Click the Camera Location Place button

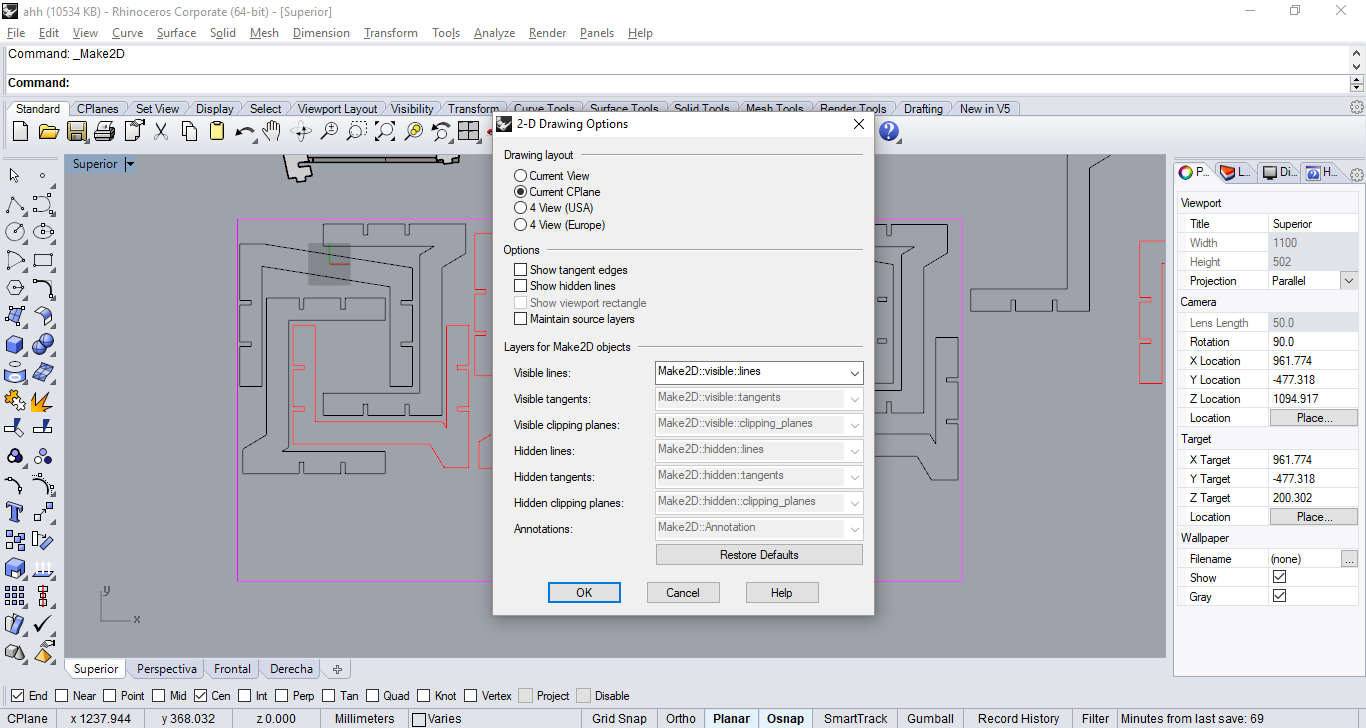(x=1314, y=418)
